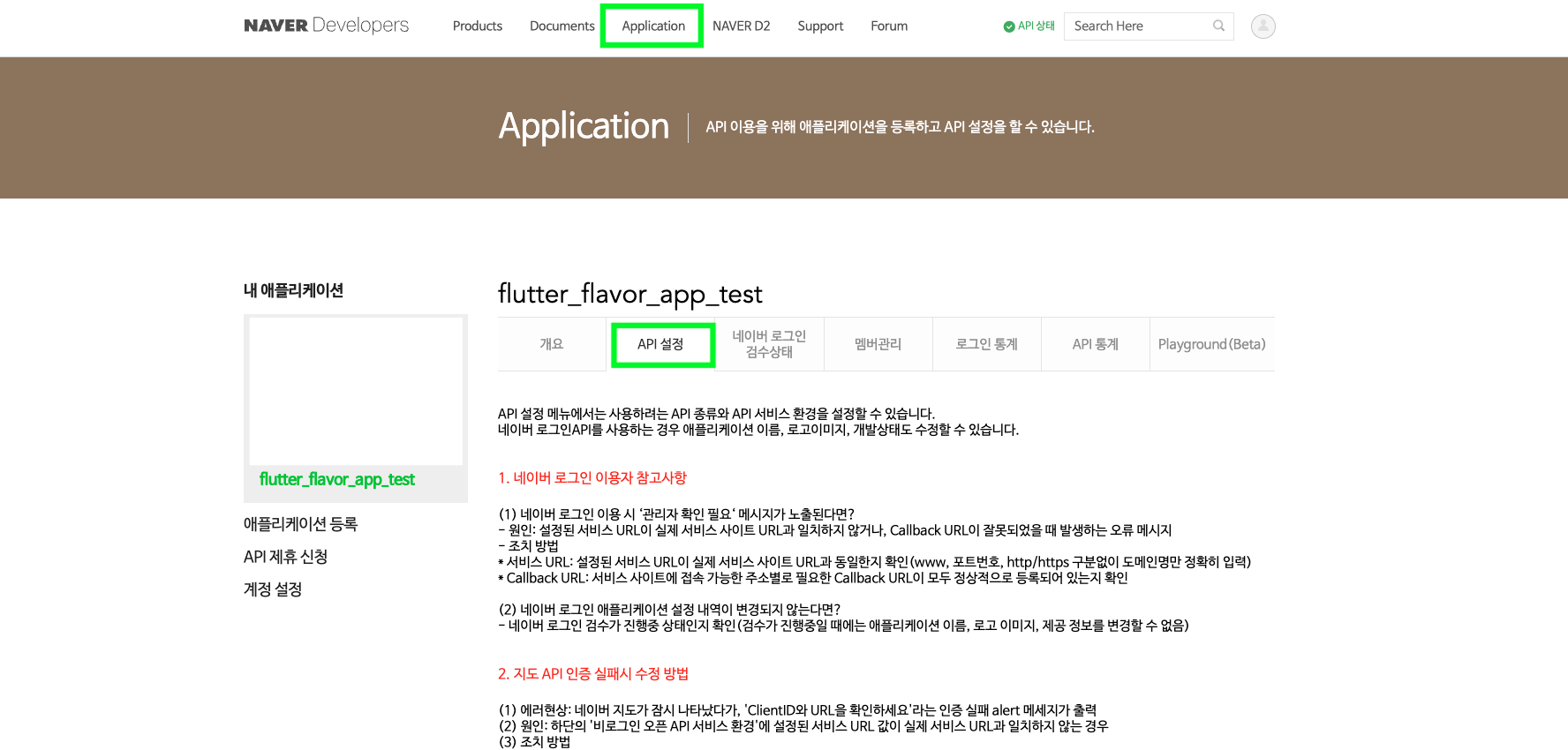Click the flutter_flavor_app_test page title
The width and height of the screenshot is (1568, 750).
pyautogui.click(x=629, y=294)
